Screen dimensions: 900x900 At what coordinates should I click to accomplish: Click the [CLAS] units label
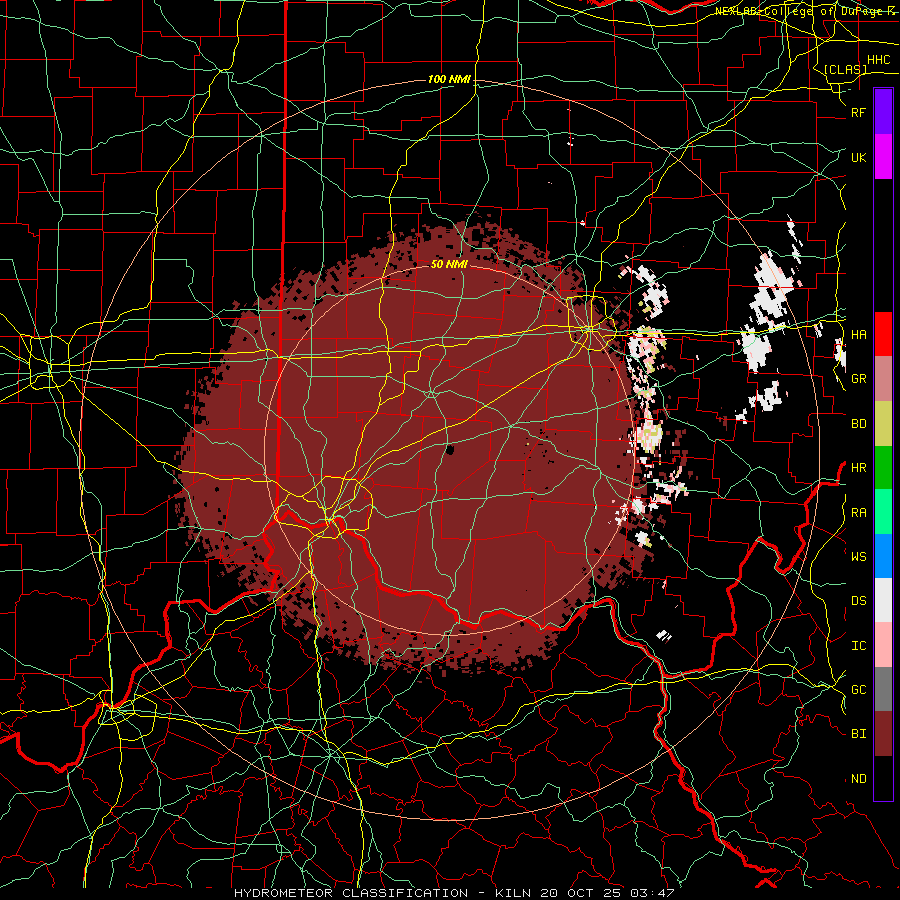click(845, 70)
